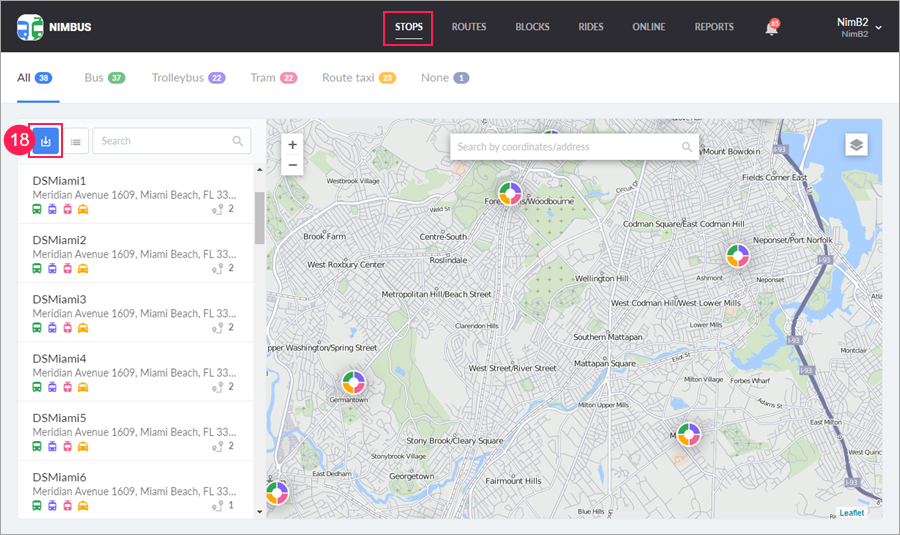Open the notifications bell
The height and width of the screenshot is (535, 900).
(x=771, y=28)
